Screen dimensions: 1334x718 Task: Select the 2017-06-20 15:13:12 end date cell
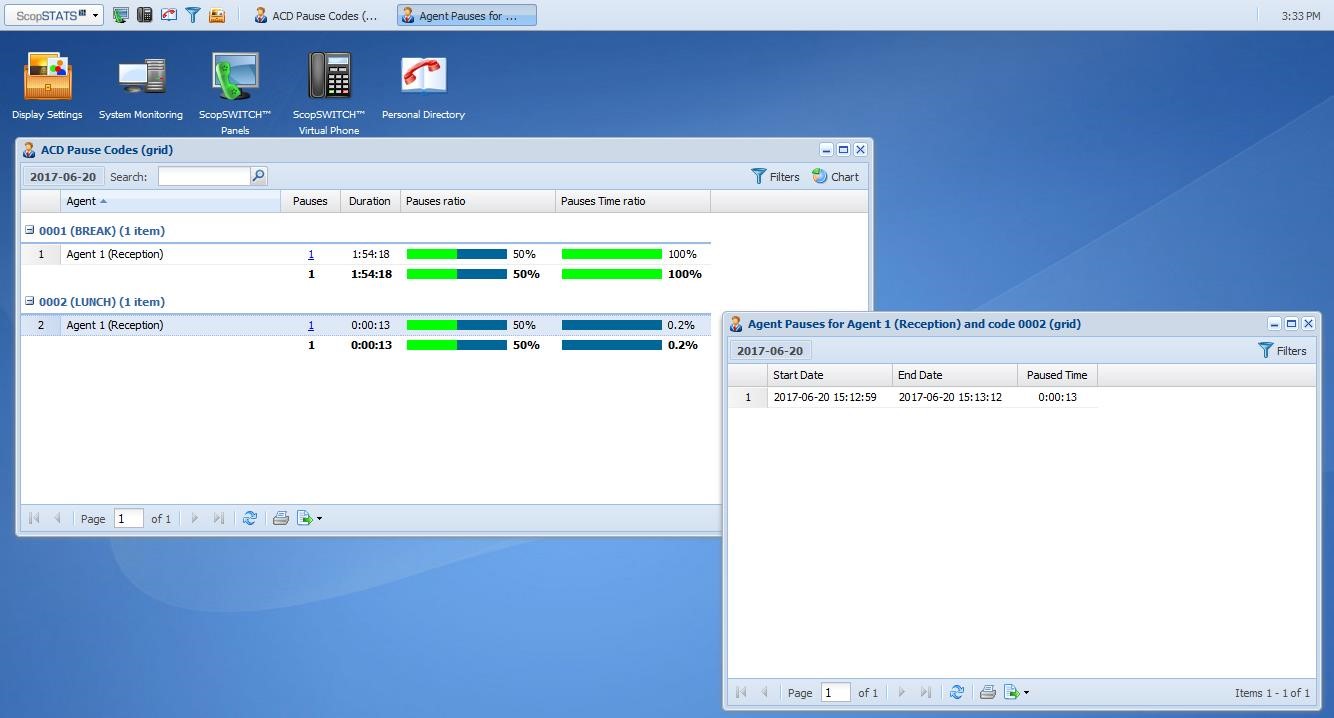point(955,397)
